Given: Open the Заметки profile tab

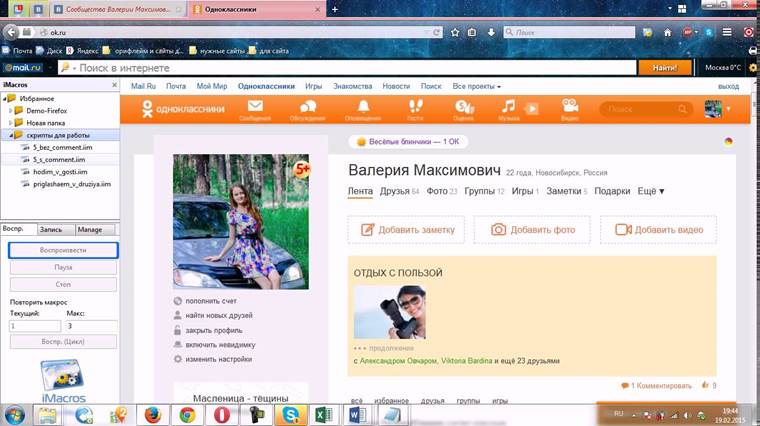Looking at the screenshot, I should pos(567,191).
